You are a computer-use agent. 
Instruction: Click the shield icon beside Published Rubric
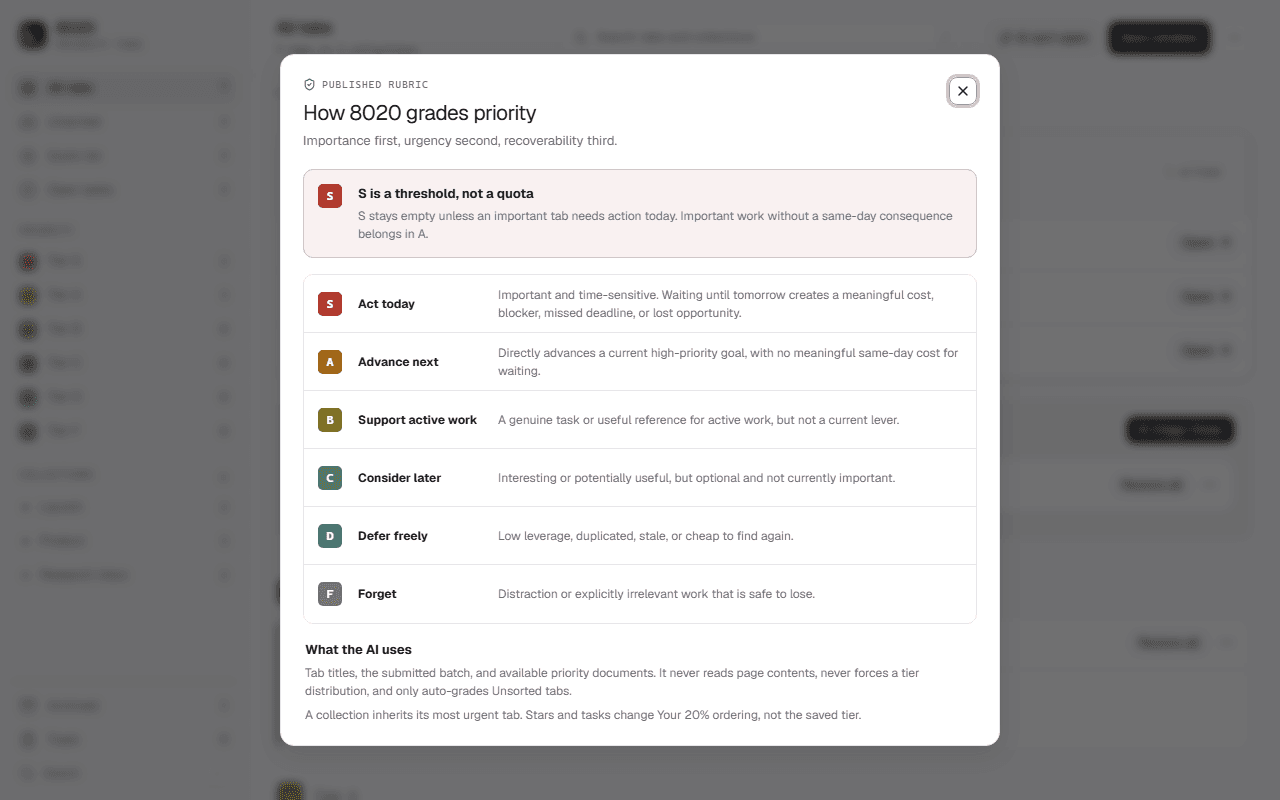pyautogui.click(x=310, y=85)
